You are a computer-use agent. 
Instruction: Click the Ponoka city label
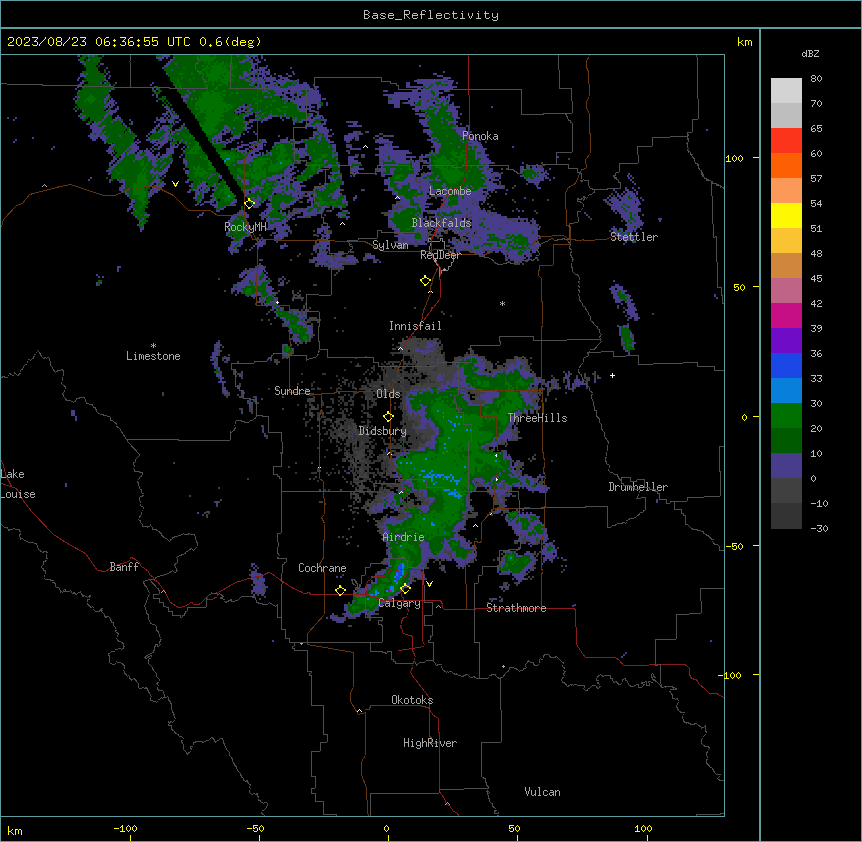tap(480, 136)
